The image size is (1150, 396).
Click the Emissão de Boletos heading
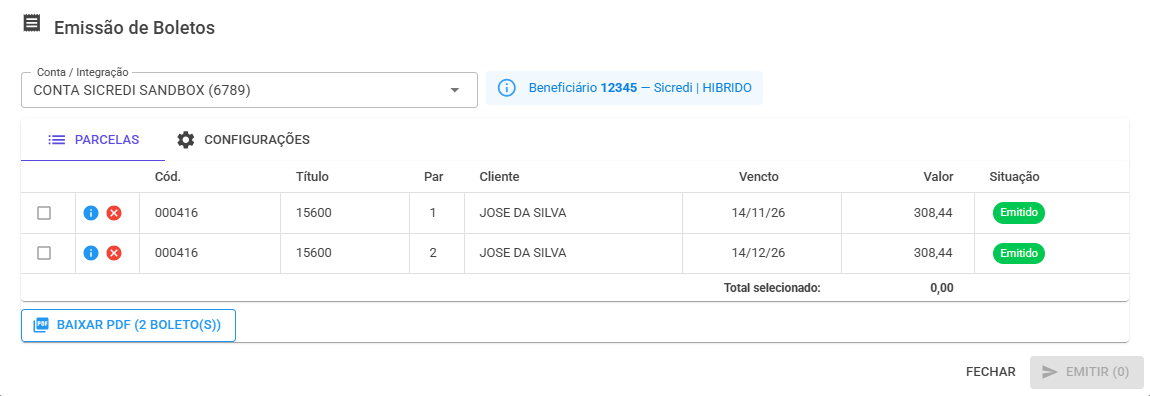134,28
